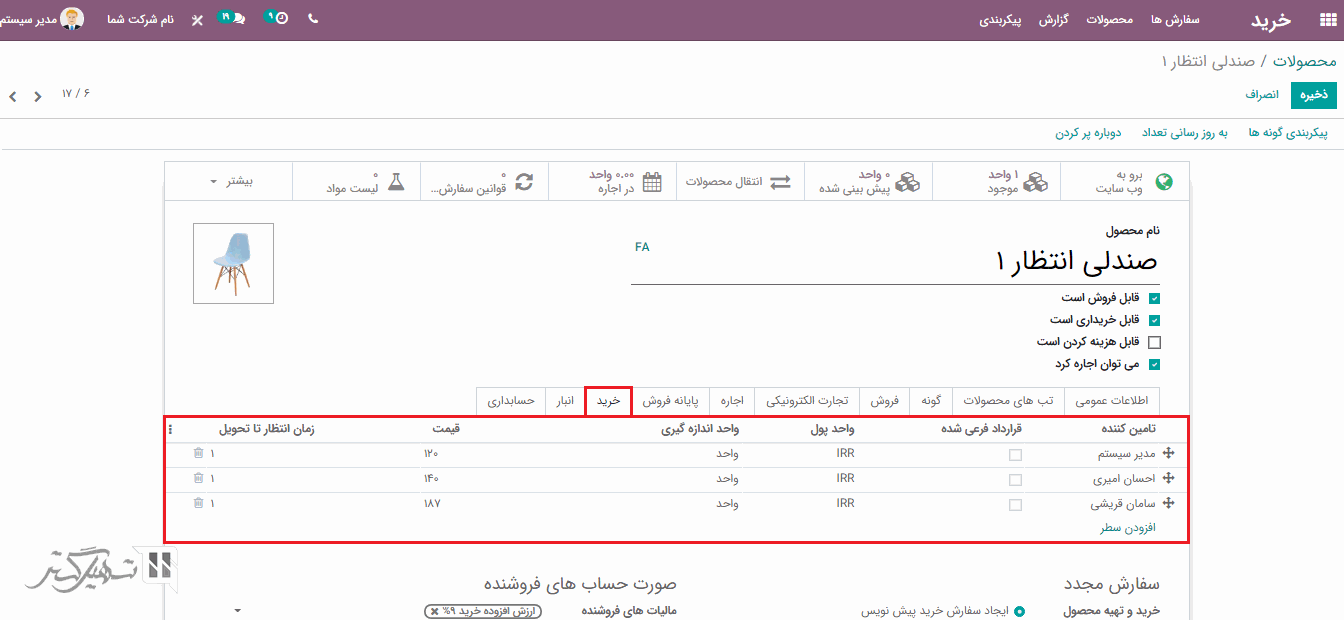Delete the vendor row priced 140
This screenshot has width=1344, height=620.
198,479
